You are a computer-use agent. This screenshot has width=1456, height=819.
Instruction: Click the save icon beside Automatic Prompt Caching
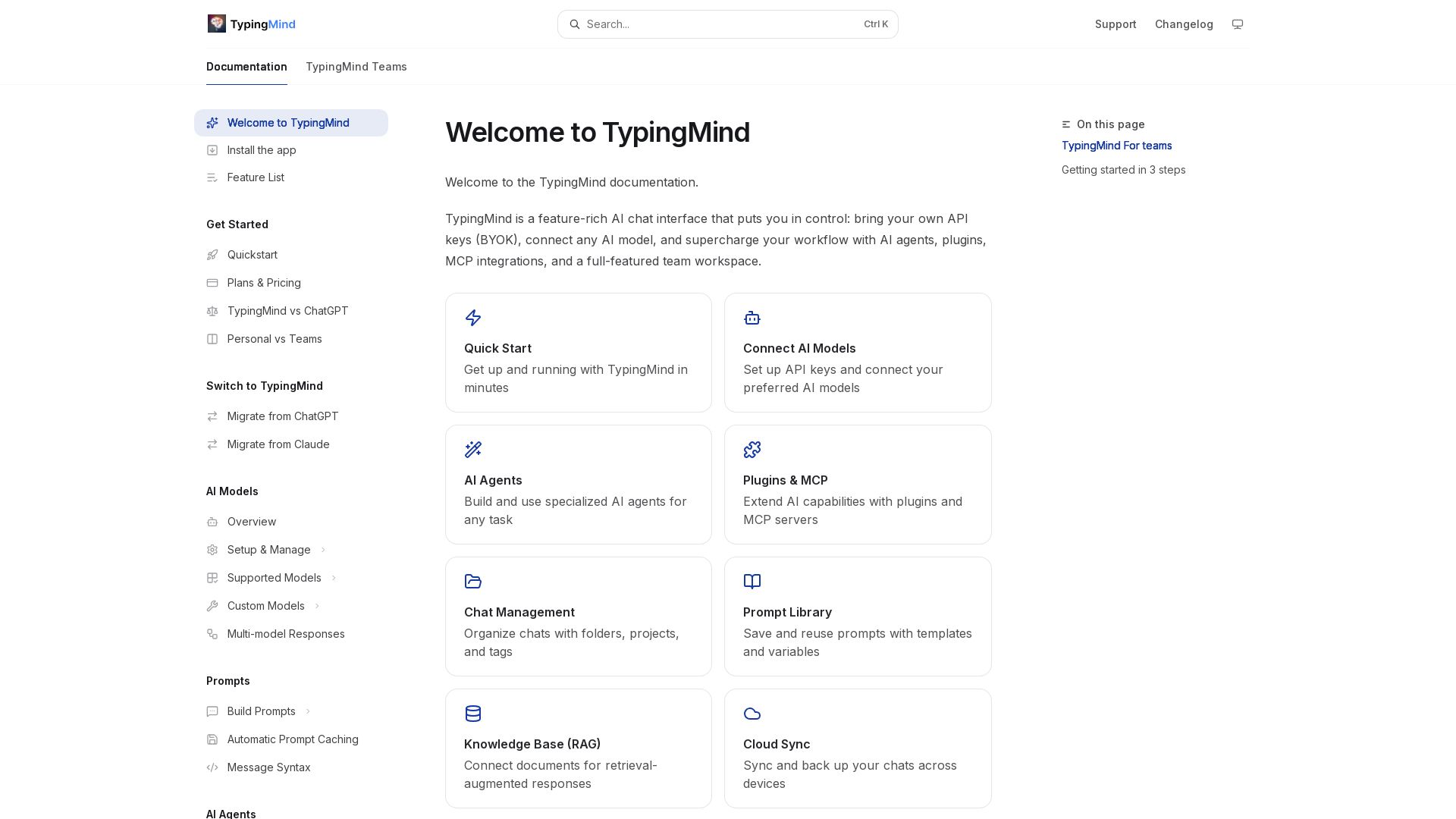[212, 739]
